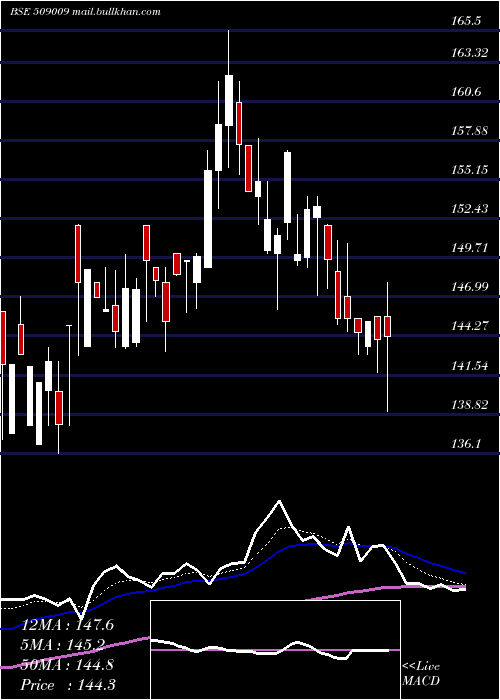Click the tallest white candlestick at the chart peak
Screen dimensions: 500x700
[x=229, y=100]
